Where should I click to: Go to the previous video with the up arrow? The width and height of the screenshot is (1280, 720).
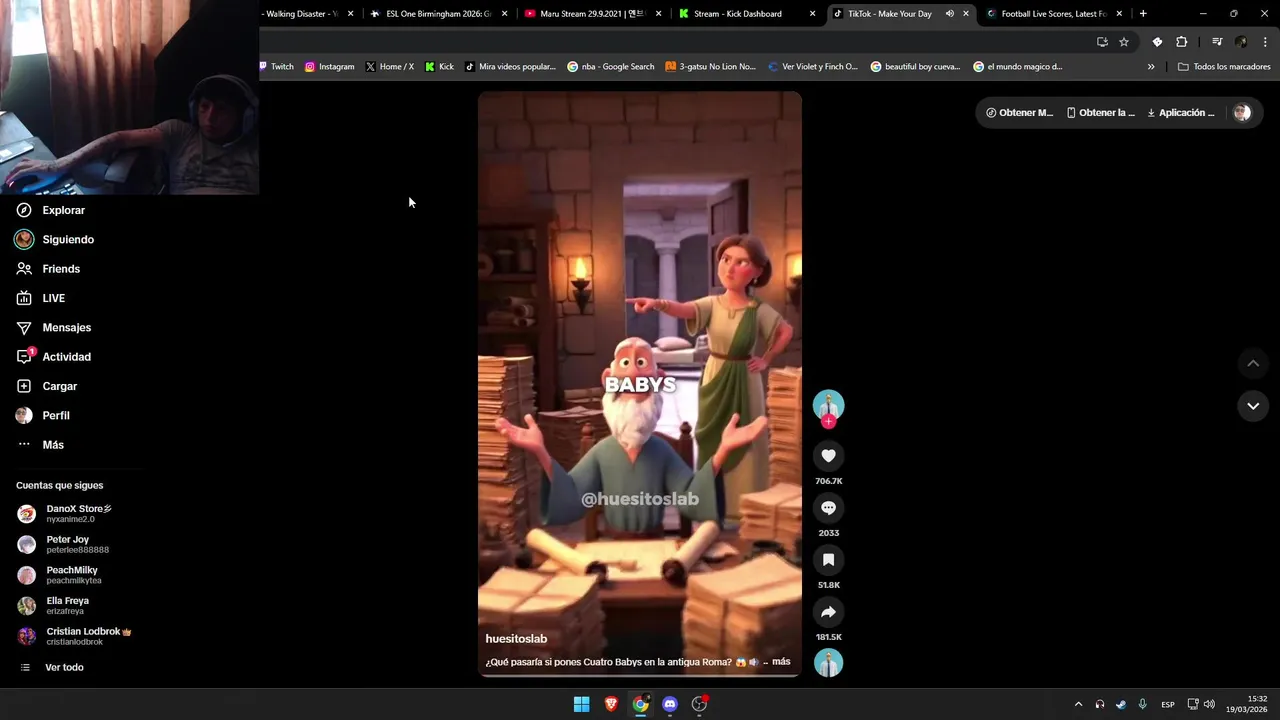pos(1253,363)
